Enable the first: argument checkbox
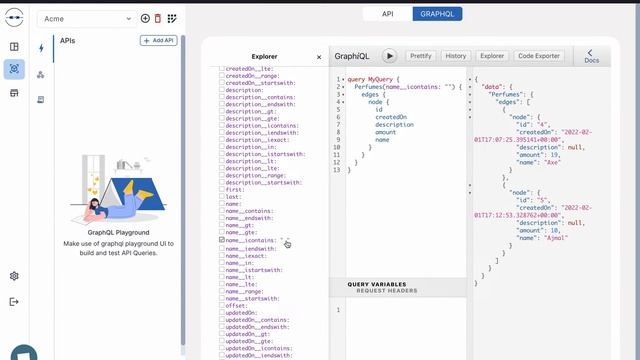The width and height of the screenshot is (640, 360). [x=222, y=189]
